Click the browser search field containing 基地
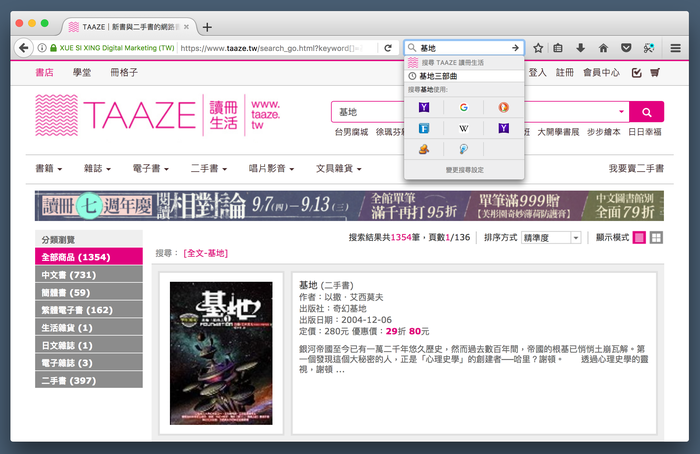The image size is (700, 454). [x=464, y=48]
